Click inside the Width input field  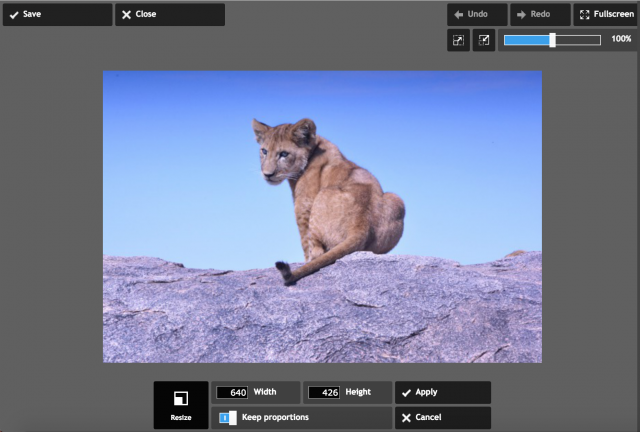click(232, 393)
